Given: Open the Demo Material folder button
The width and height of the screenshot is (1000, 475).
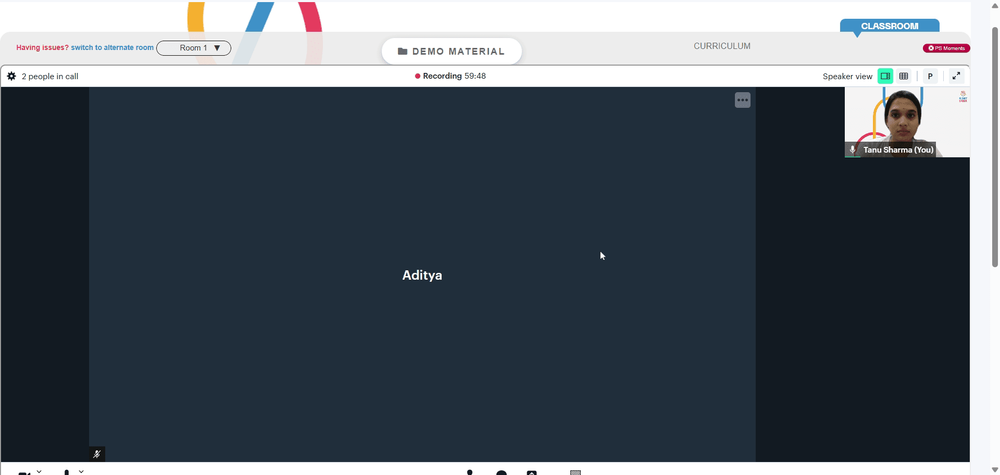Looking at the screenshot, I should pos(452,52).
